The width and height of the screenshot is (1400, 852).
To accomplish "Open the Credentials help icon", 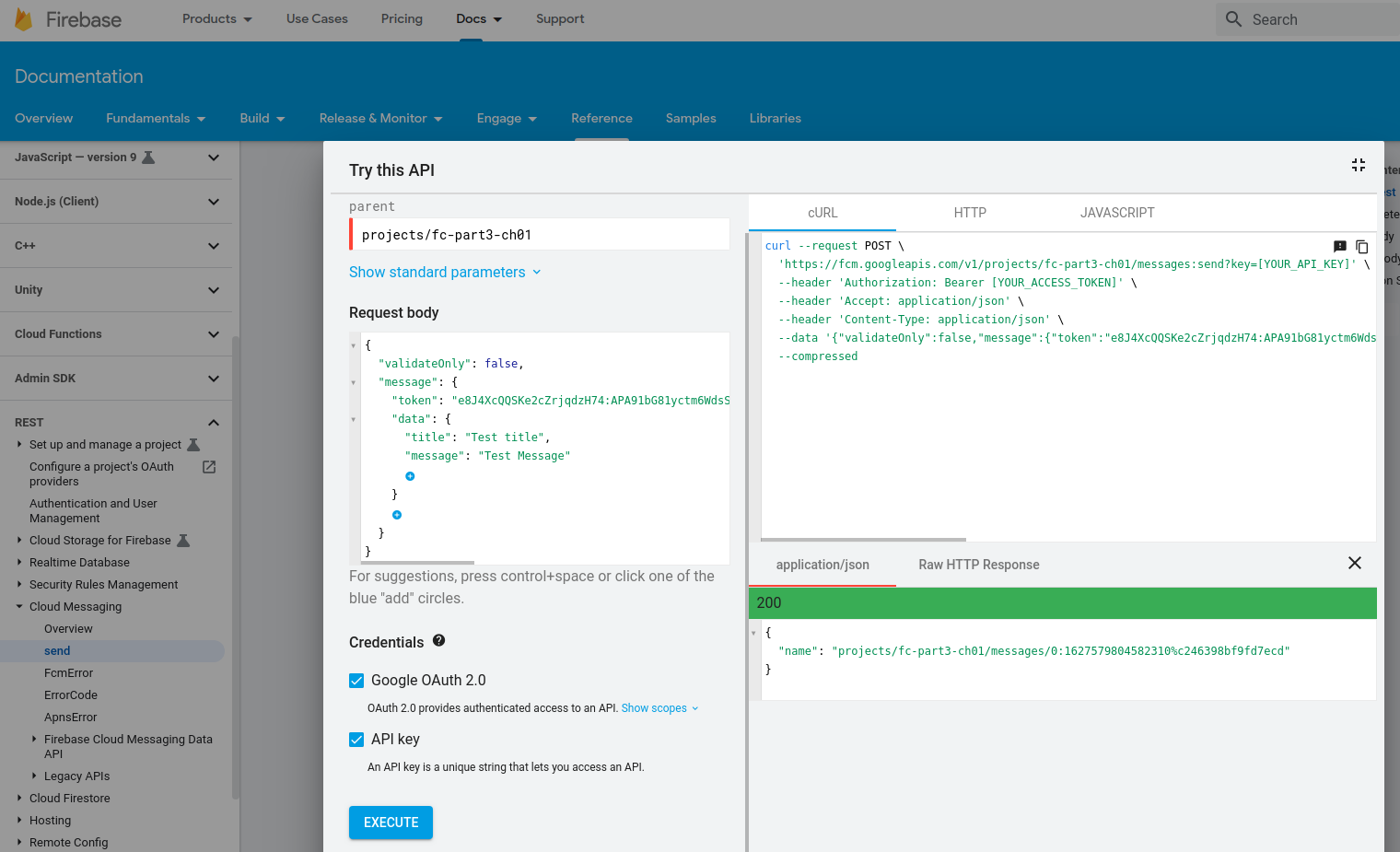I will 438,640.
